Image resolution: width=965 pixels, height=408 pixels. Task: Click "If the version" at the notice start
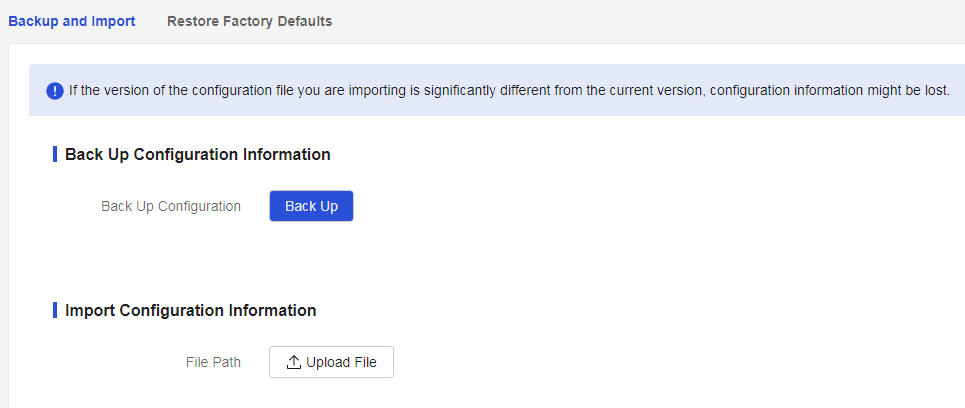coord(102,91)
